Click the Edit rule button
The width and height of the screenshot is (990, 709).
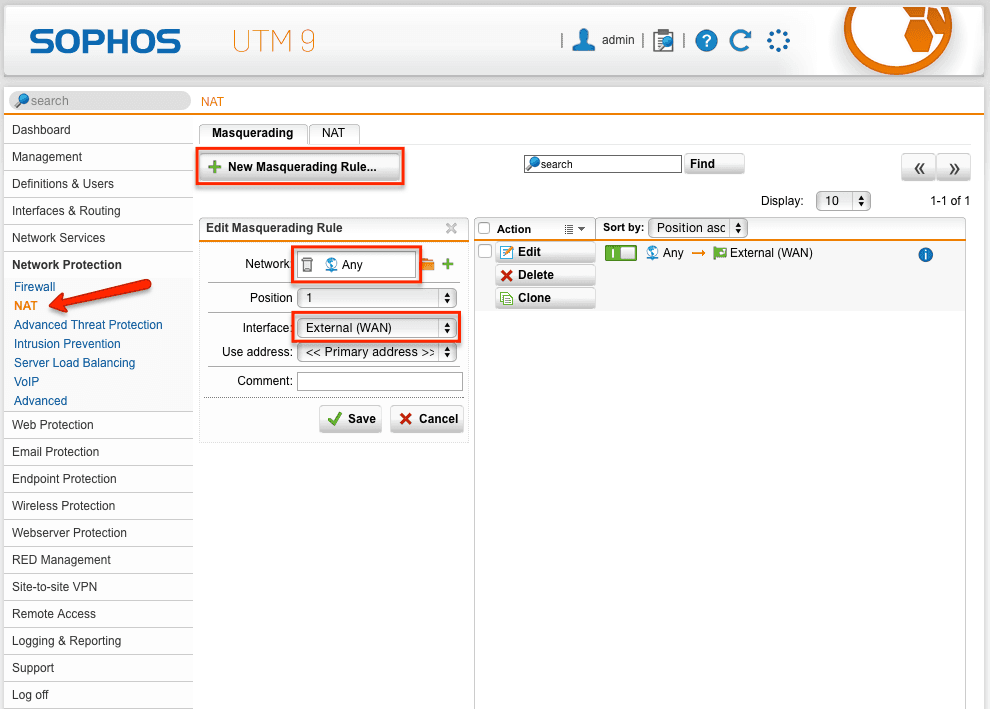(x=546, y=252)
